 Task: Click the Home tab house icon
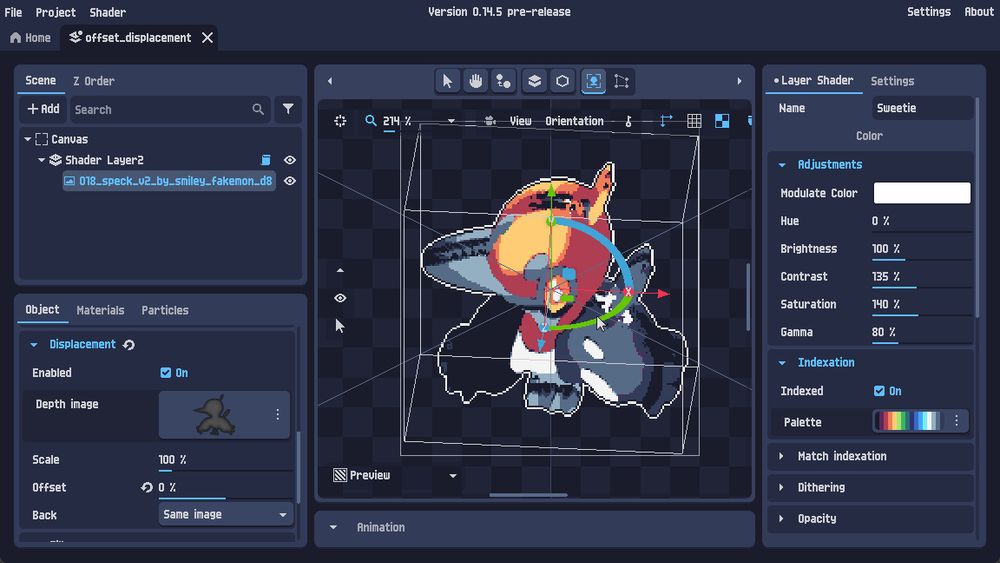pyautogui.click(x=16, y=38)
